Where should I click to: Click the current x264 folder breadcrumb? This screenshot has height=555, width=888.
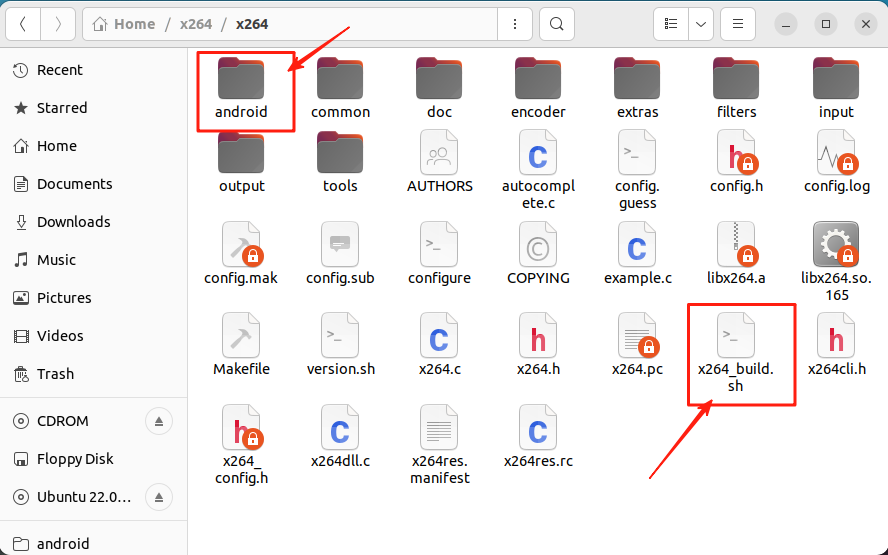pyautogui.click(x=252, y=24)
